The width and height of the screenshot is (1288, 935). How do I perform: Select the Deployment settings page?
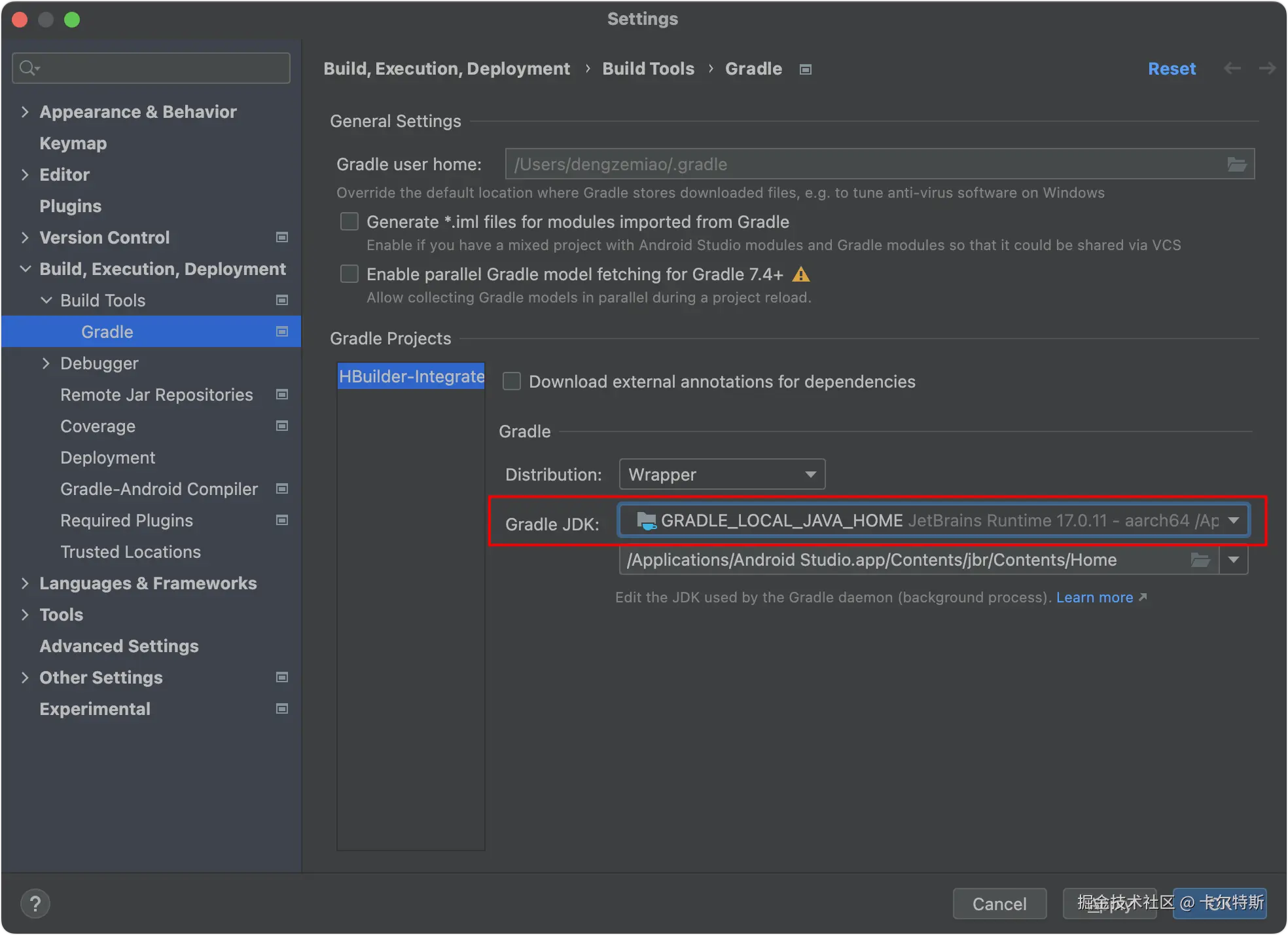point(107,458)
